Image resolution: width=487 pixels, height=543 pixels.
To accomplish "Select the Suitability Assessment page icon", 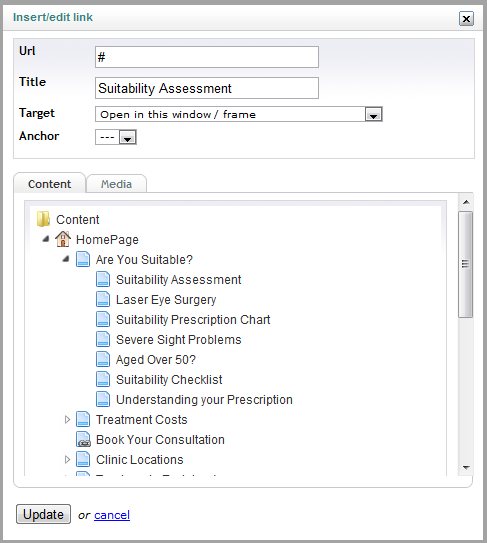I will 103,279.
